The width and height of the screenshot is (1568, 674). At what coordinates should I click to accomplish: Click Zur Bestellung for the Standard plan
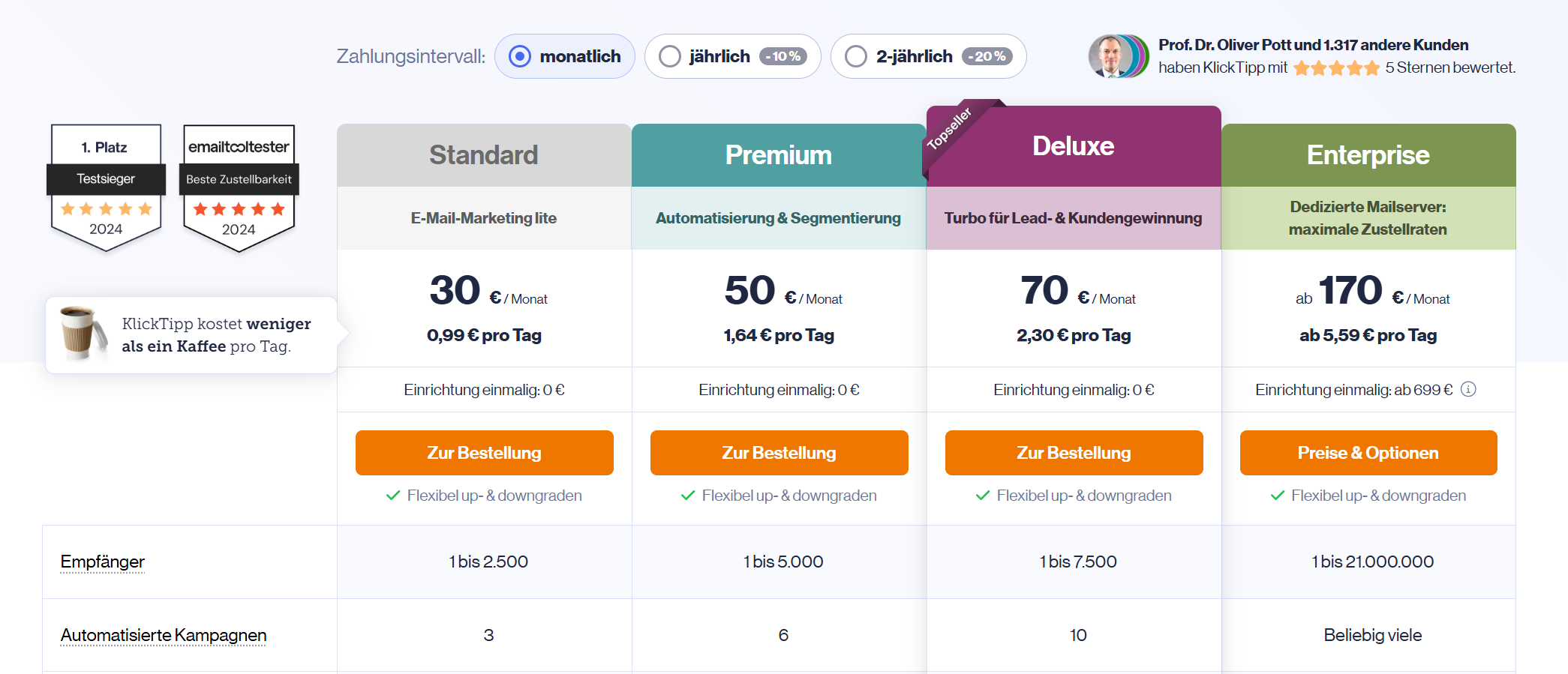click(485, 453)
